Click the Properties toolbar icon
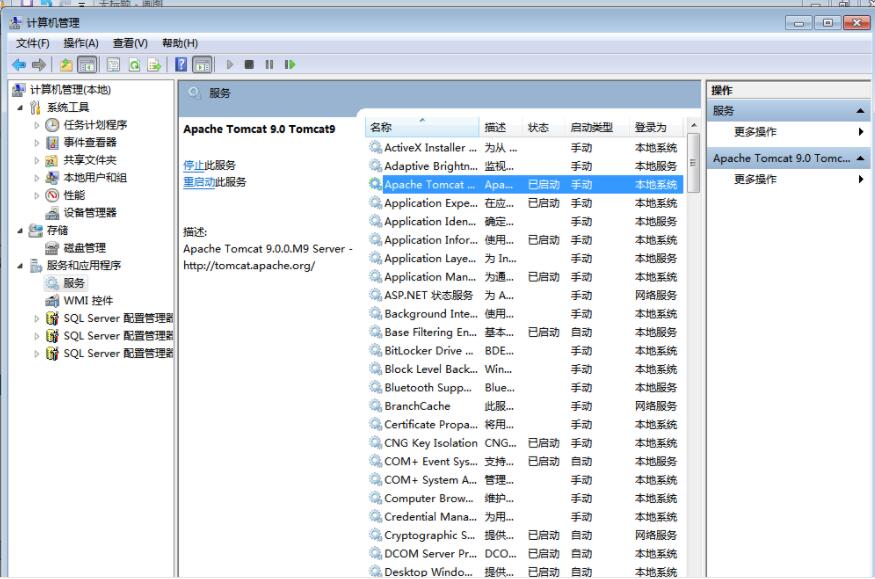 click(x=113, y=65)
